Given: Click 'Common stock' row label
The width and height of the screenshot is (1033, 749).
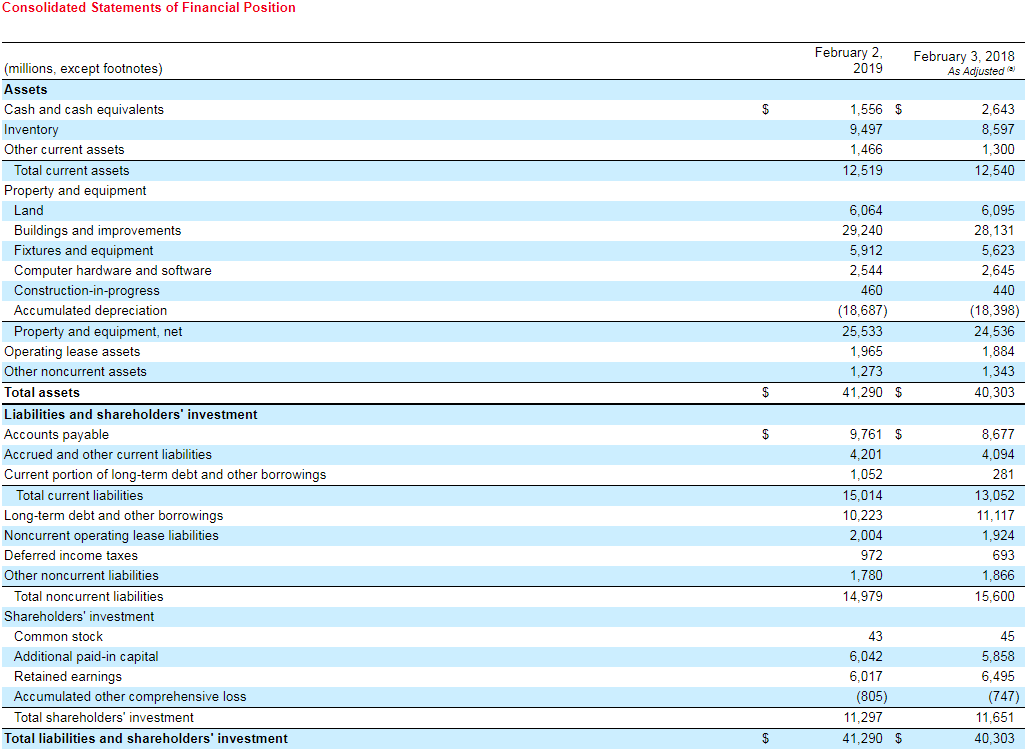Looking at the screenshot, I should 59,637.
